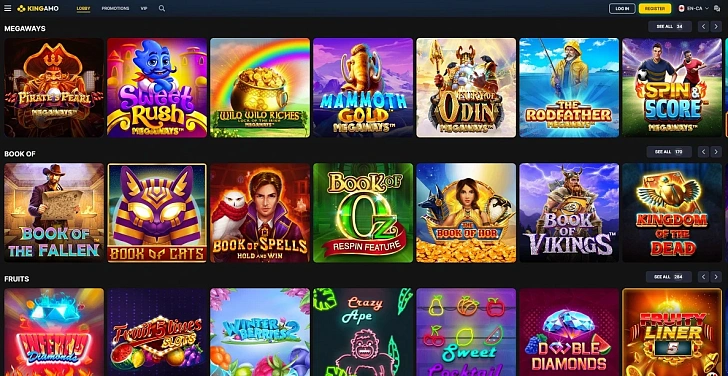Click the yellow Register button

coord(655,8)
